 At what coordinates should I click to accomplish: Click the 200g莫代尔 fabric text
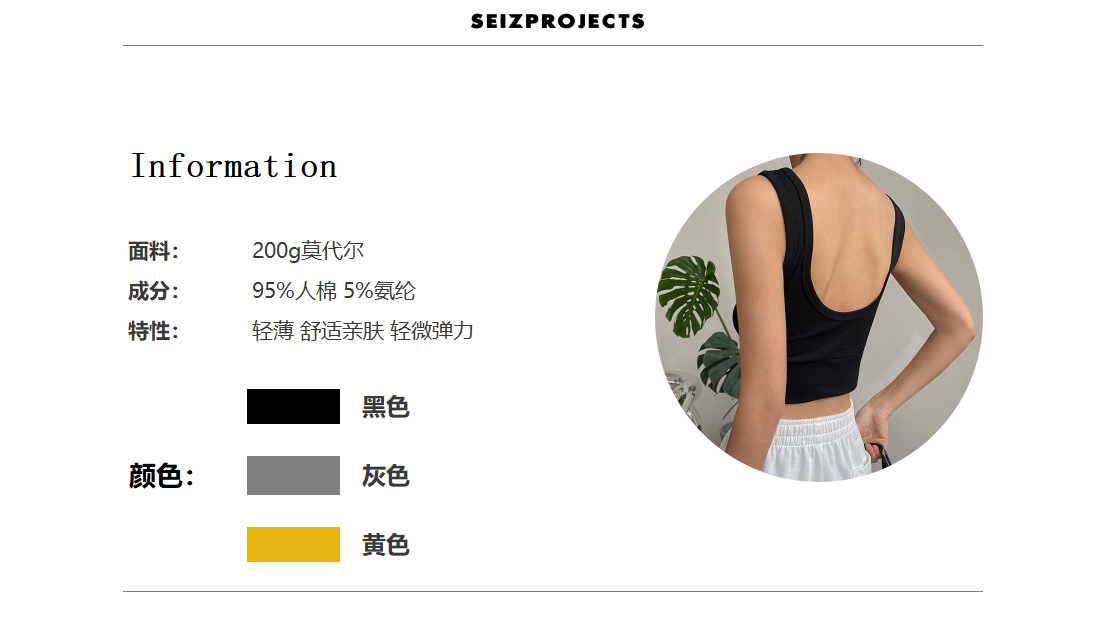point(308,250)
